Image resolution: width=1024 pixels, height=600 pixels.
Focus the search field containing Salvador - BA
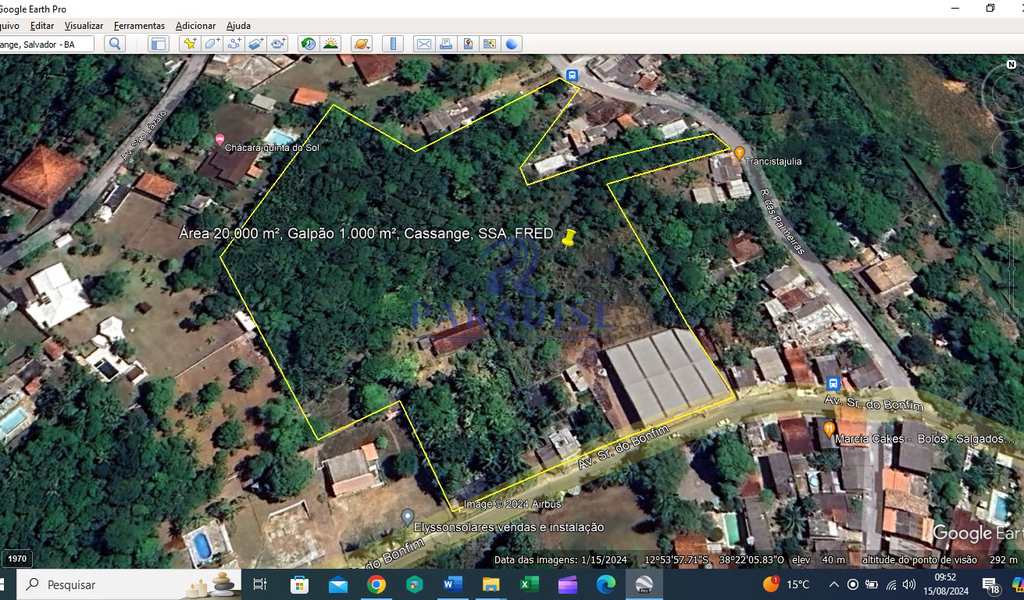[46, 44]
